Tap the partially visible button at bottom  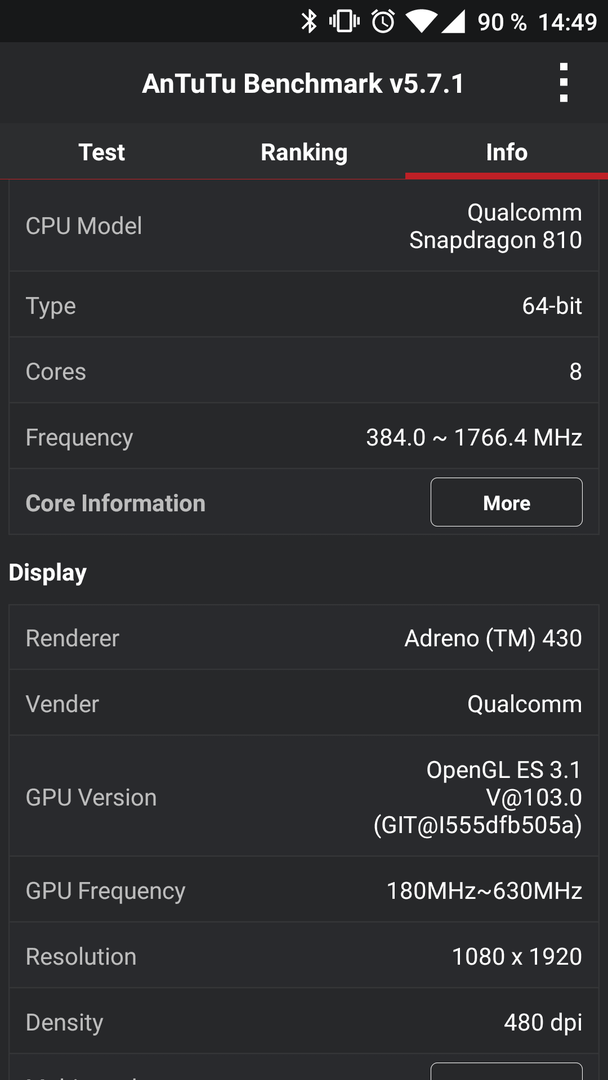[506, 1070]
